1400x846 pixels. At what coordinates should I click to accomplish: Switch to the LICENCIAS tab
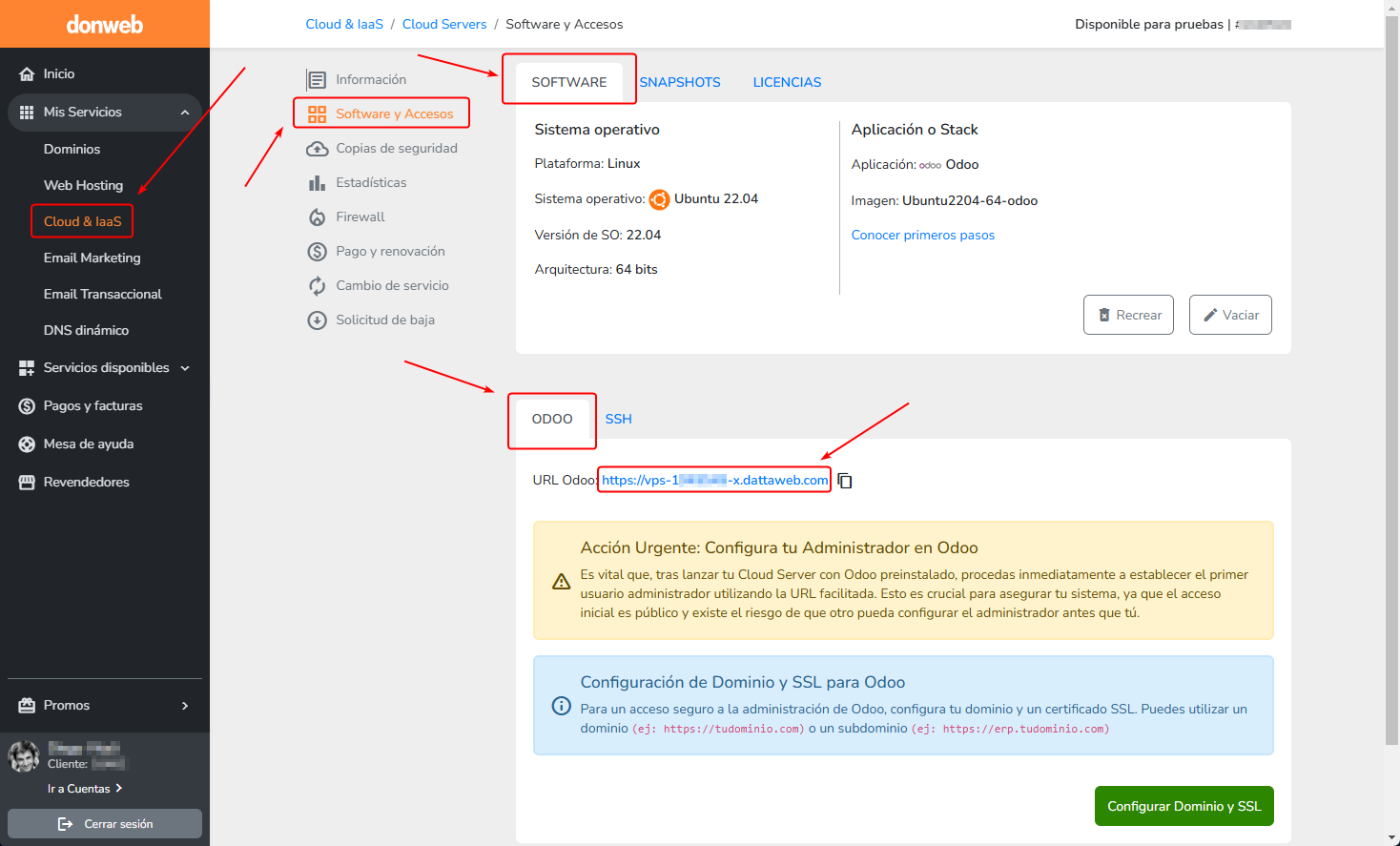pyautogui.click(x=787, y=82)
